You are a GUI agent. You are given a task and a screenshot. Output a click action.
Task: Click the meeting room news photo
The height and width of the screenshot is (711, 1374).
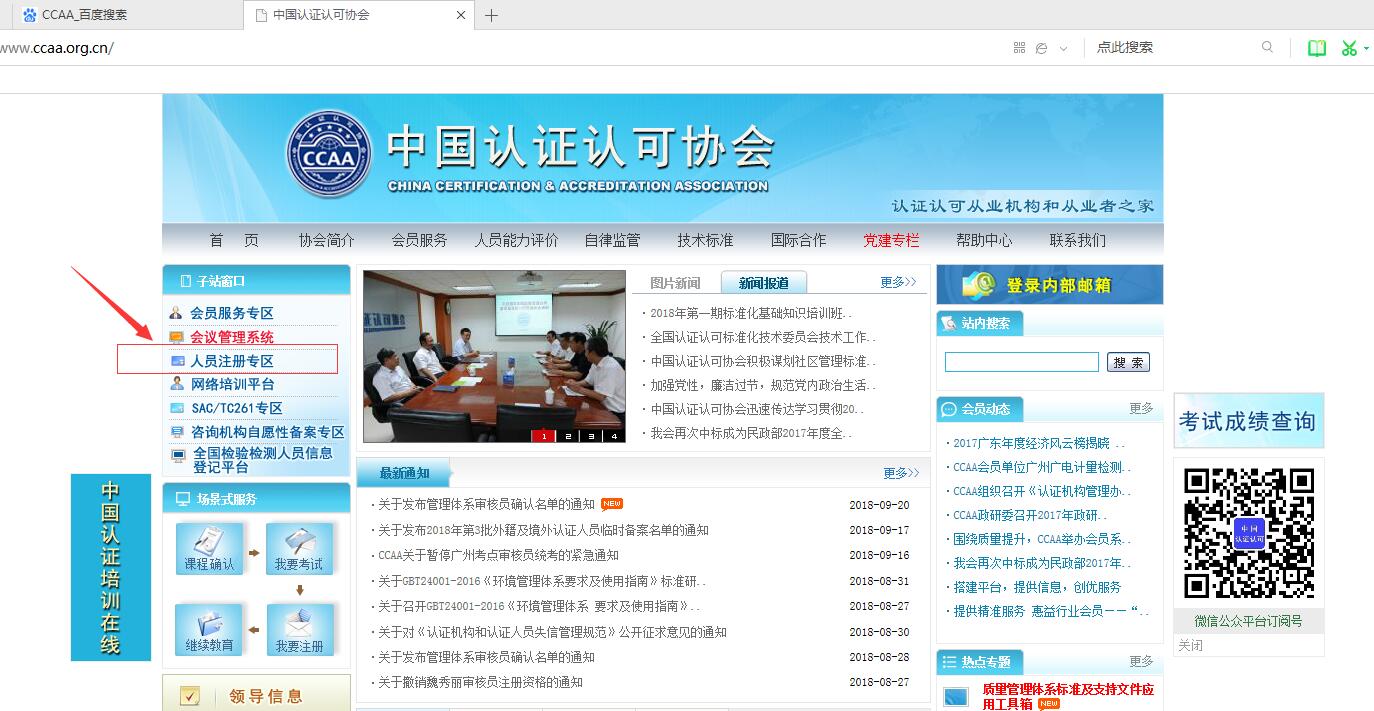494,356
